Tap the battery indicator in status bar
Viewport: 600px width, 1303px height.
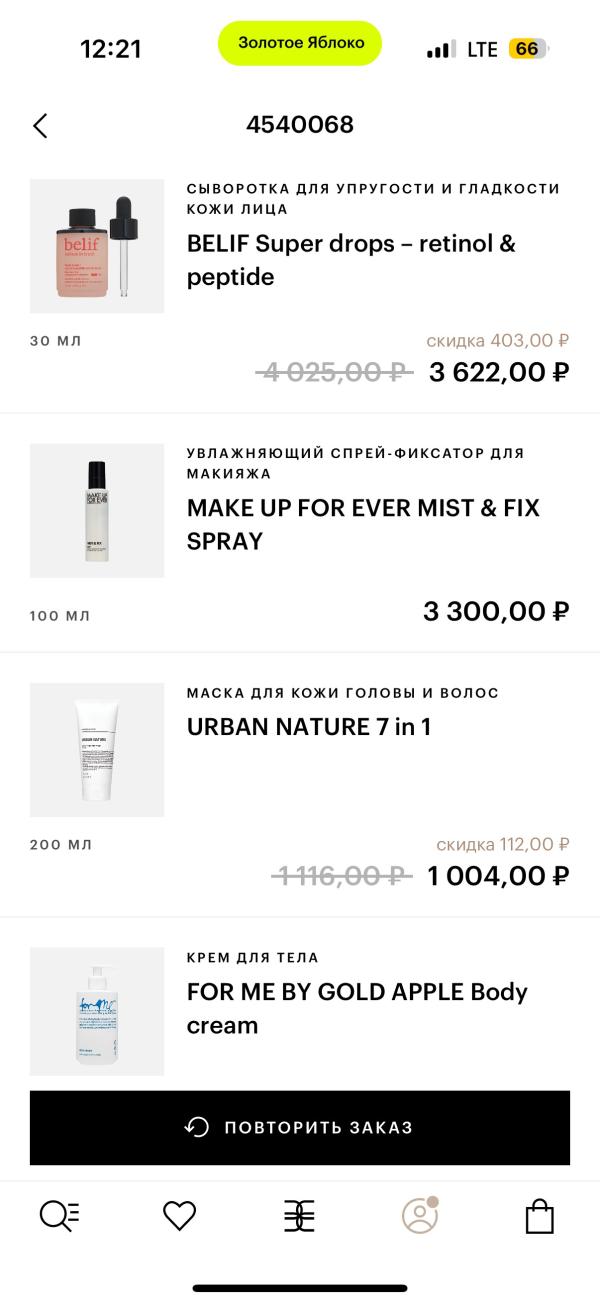[x=527, y=49]
